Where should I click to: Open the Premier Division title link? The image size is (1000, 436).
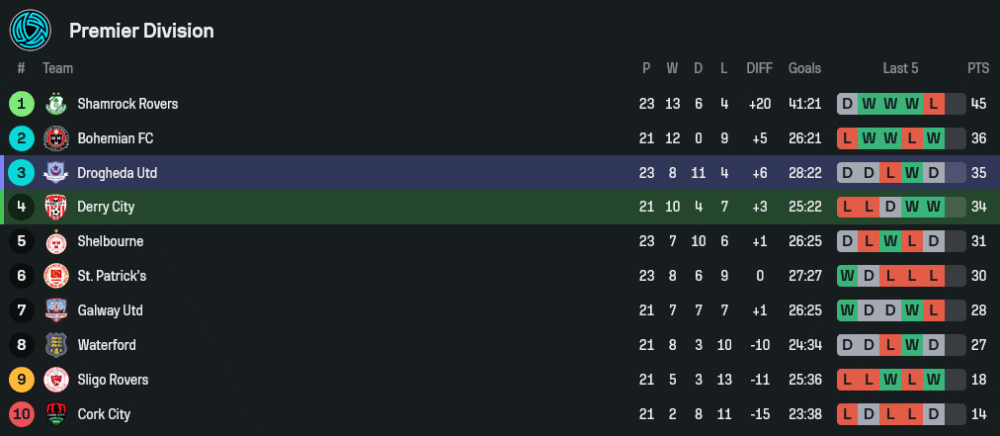(141, 31)
